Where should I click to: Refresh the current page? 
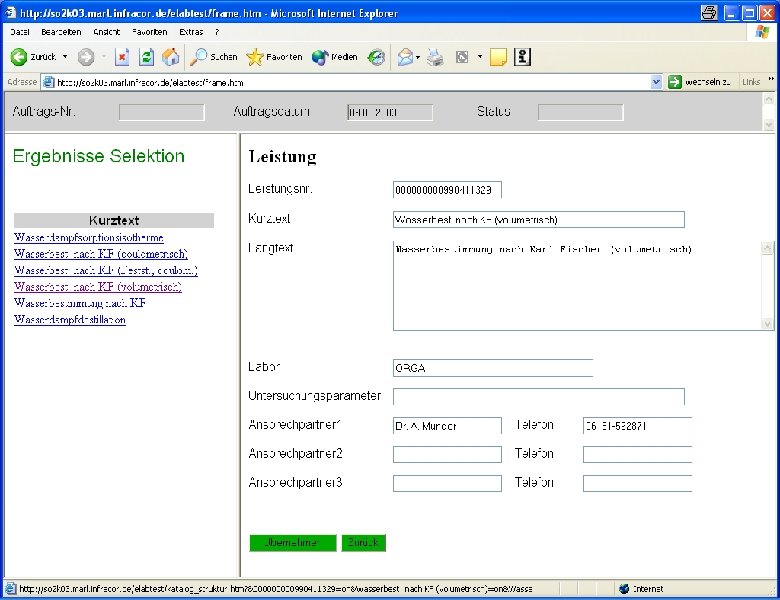coord(146,57)
